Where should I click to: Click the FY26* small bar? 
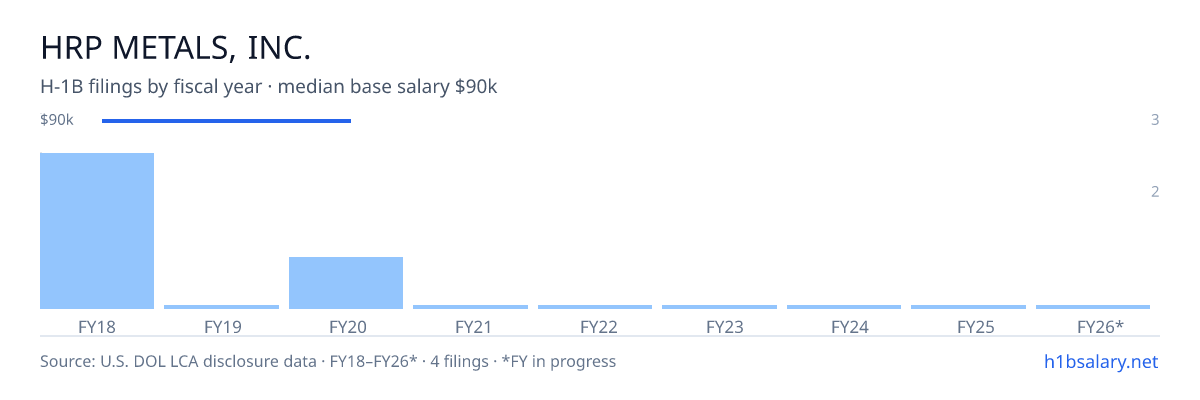pos(1093,307)
